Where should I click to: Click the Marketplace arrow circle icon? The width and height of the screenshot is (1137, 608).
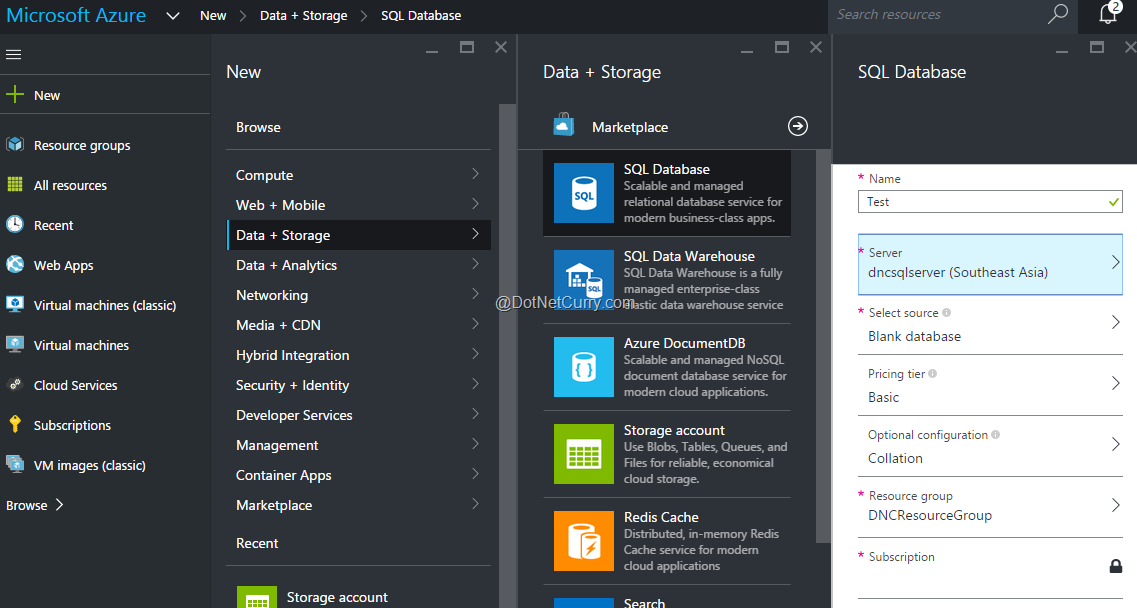pyautogui.click(x=798, y=126)
